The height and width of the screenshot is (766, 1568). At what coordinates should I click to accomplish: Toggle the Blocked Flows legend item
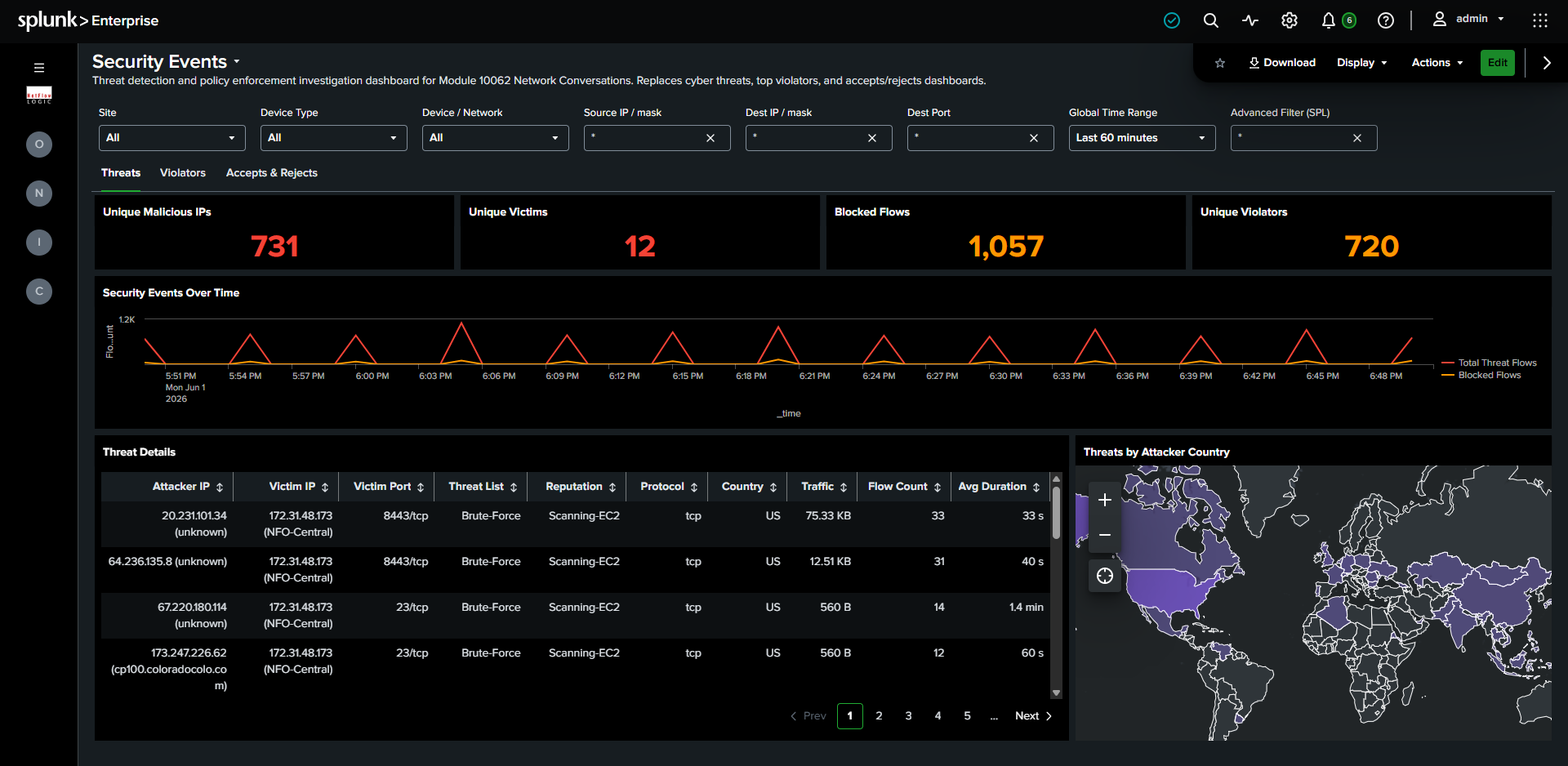pos(1481,376)
